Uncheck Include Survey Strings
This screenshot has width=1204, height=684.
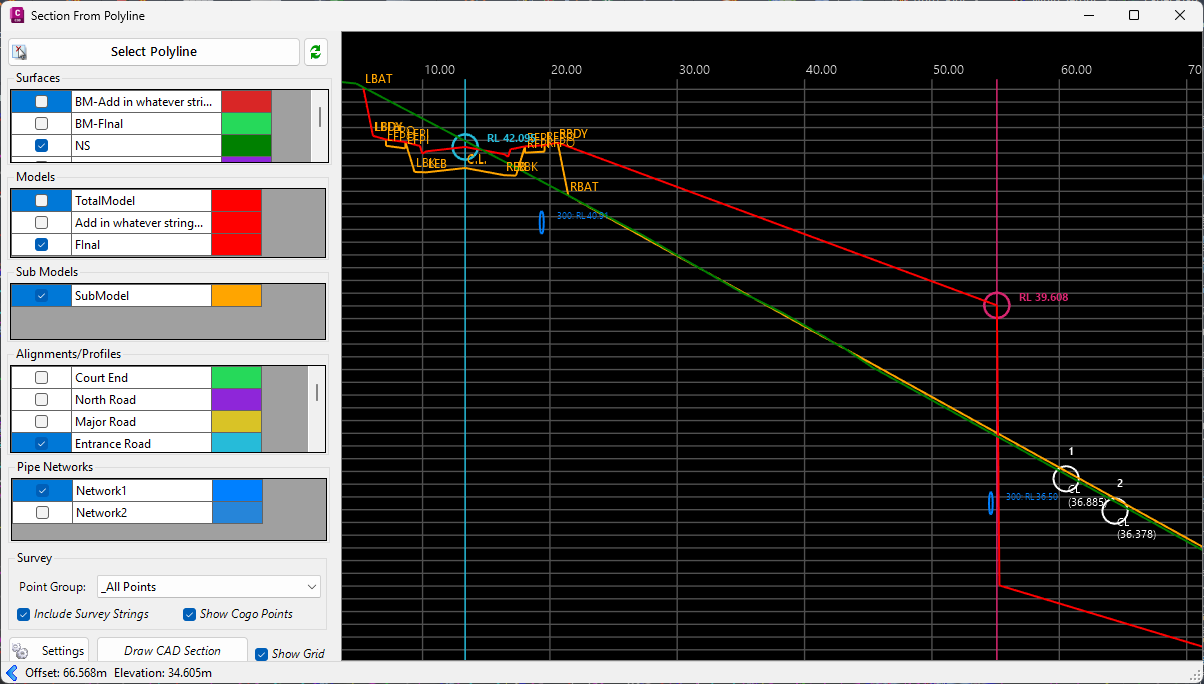click(x=24, y=614)
